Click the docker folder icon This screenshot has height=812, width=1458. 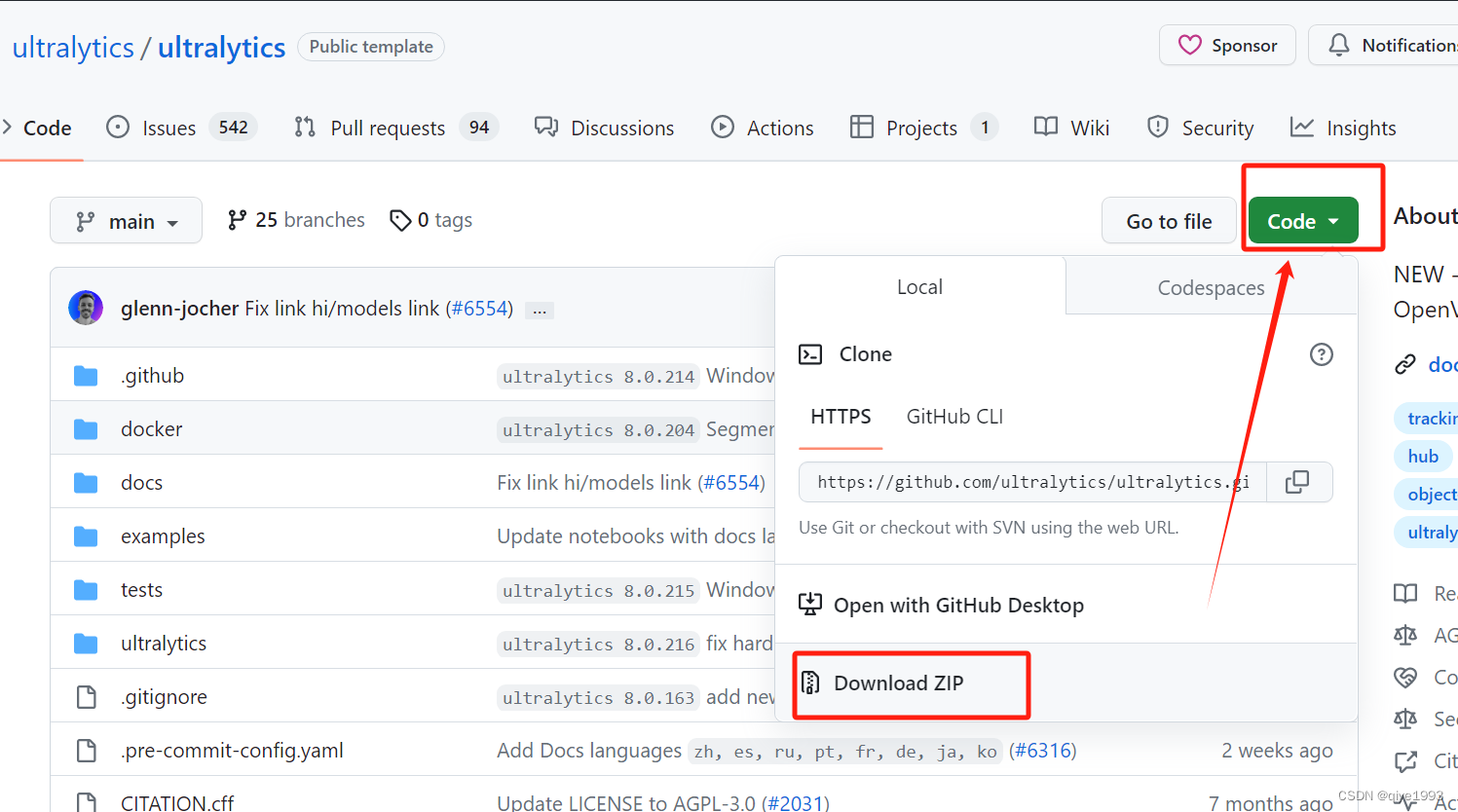(86, 429)
